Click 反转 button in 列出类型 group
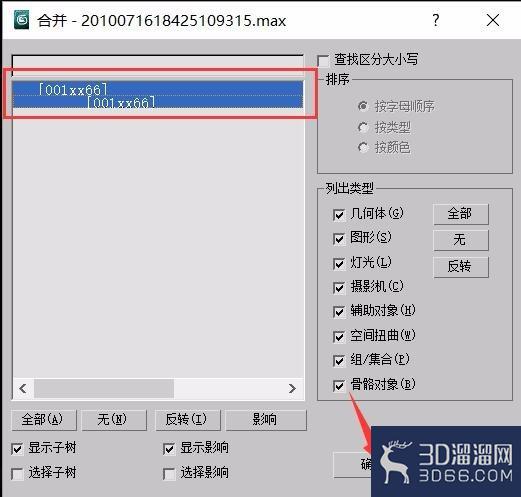 pos(461,267)
